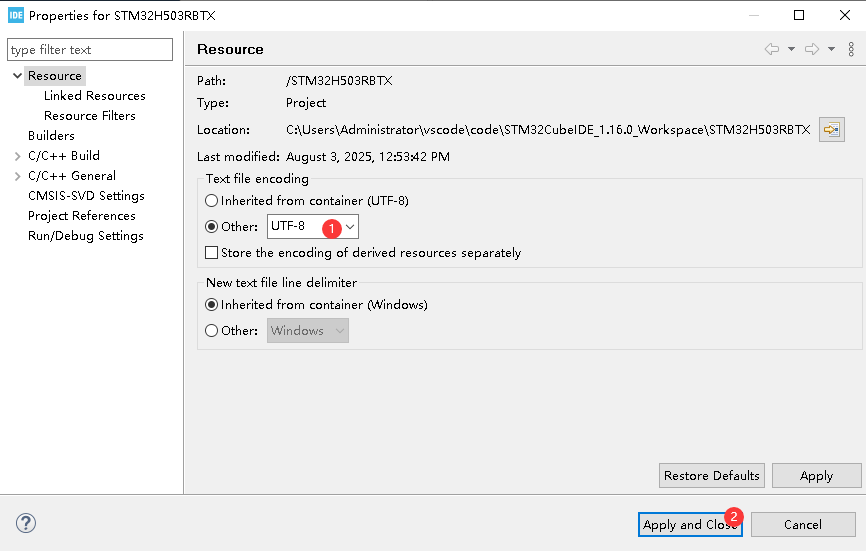Click the Apply button
866x551 pixels.
click(x=816, y=475)
